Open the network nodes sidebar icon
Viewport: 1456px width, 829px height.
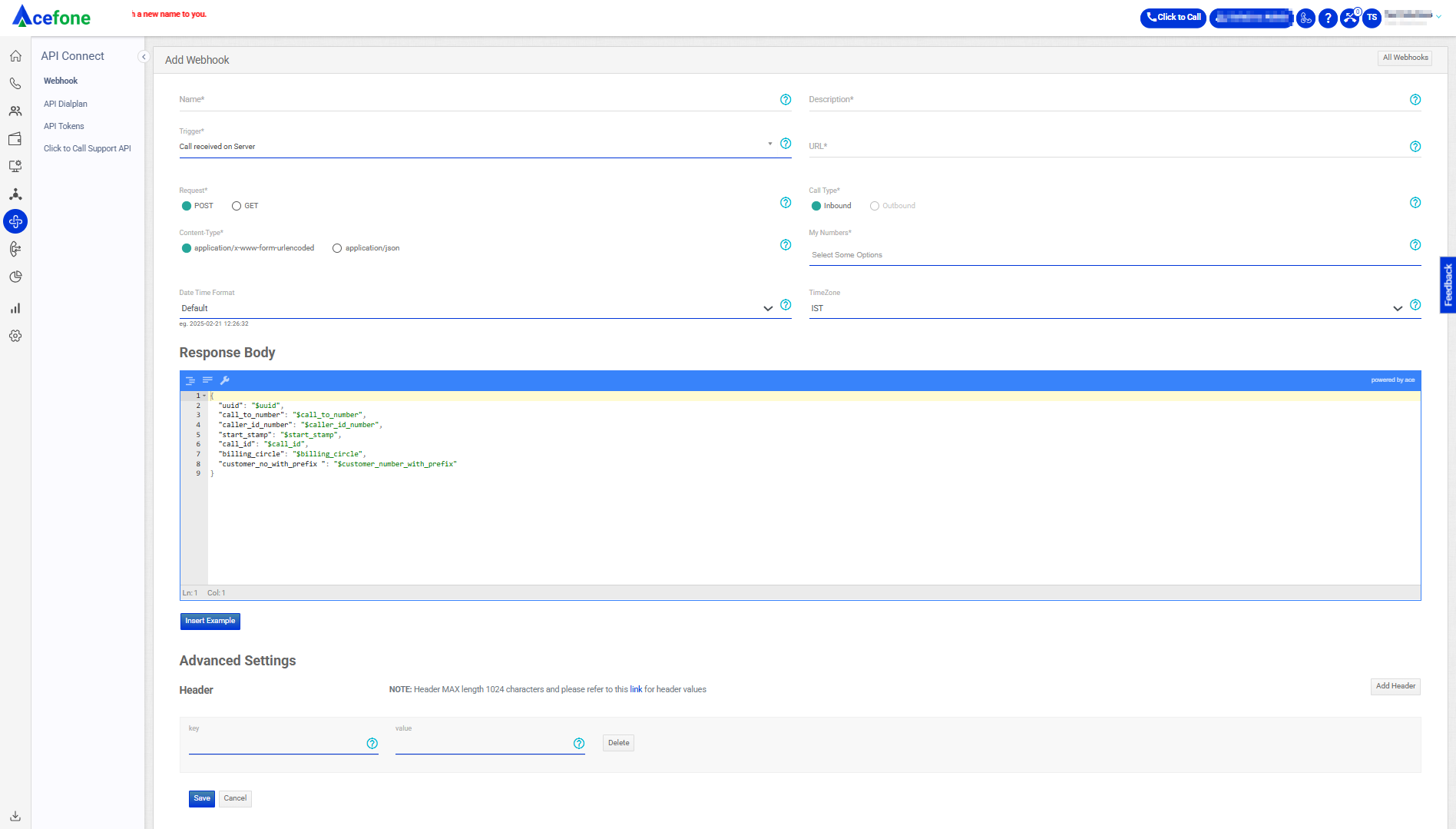[x=15, y=194]
